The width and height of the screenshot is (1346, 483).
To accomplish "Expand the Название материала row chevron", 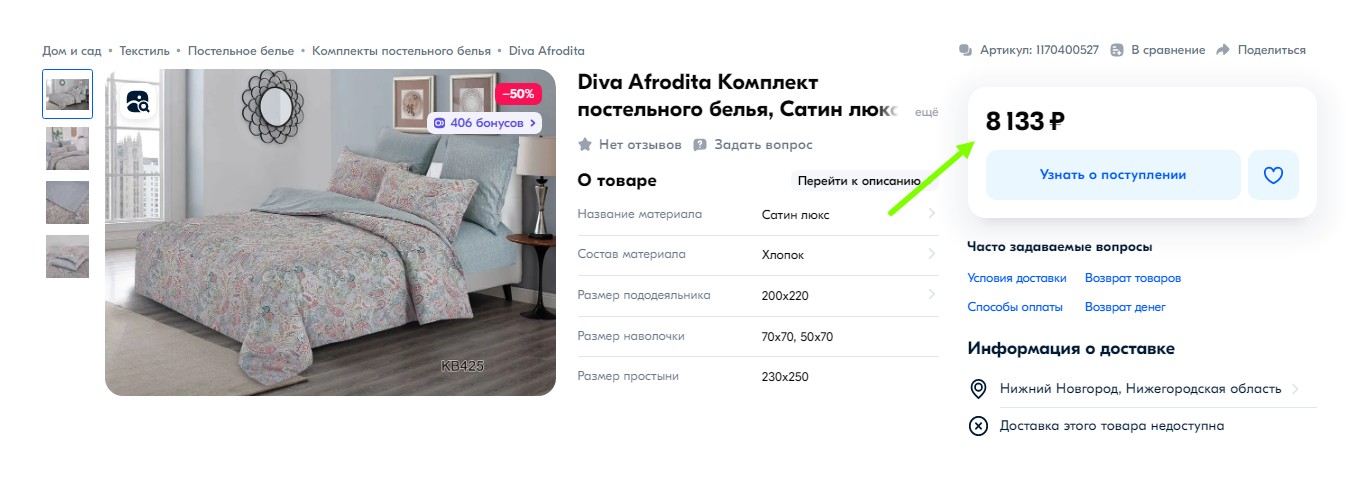I will click(x=931, y=214).
